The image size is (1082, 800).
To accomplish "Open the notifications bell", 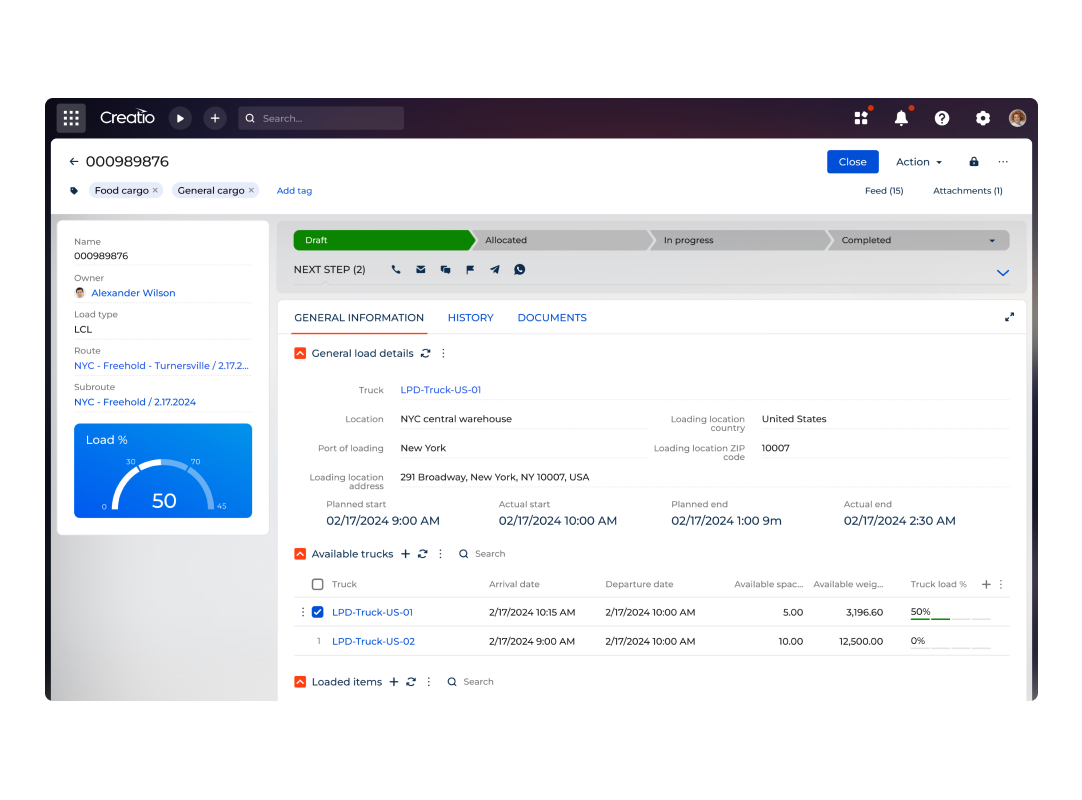I will (x=901, y=118).
